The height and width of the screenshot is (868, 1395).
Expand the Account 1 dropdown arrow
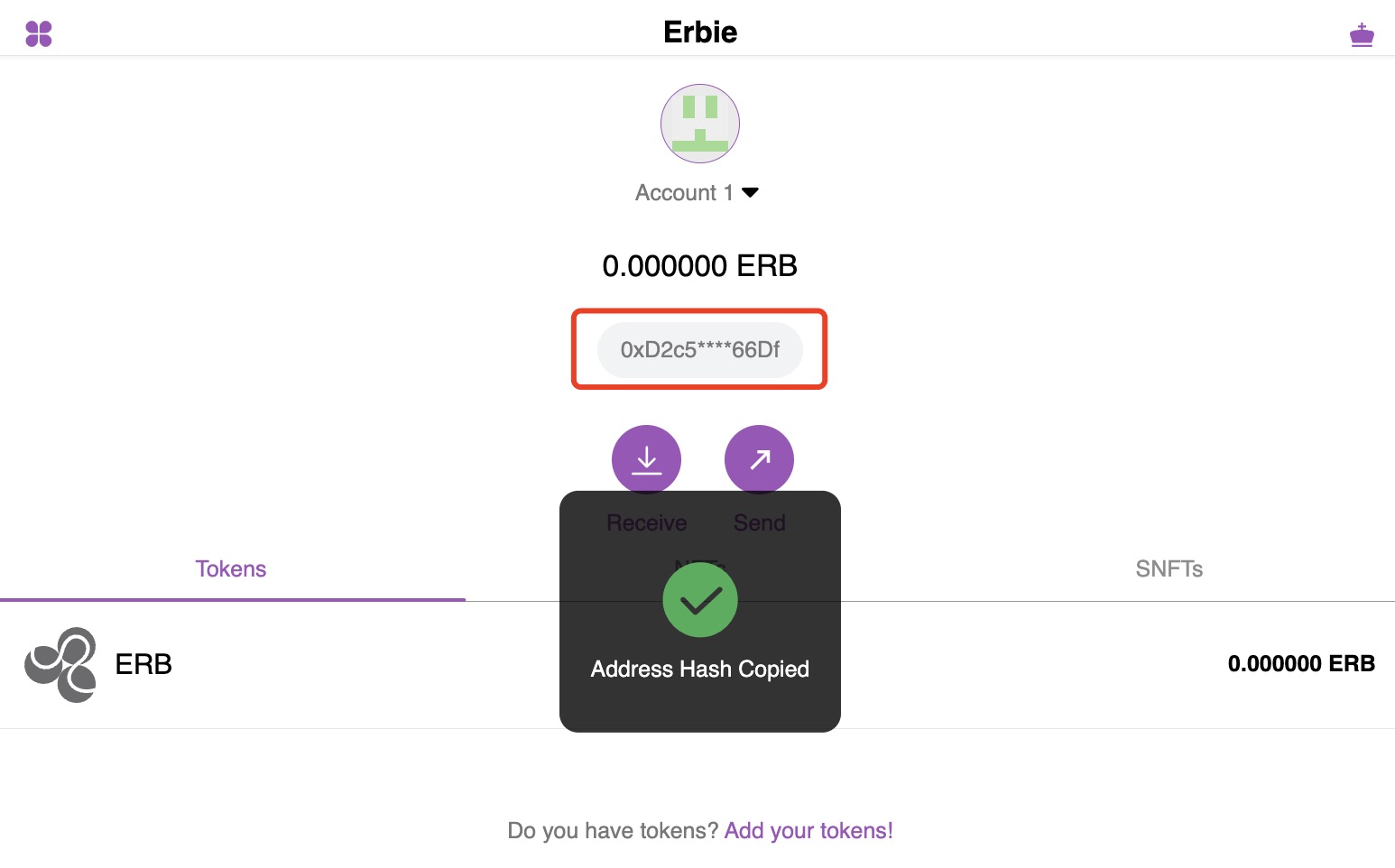coord(750,192)
